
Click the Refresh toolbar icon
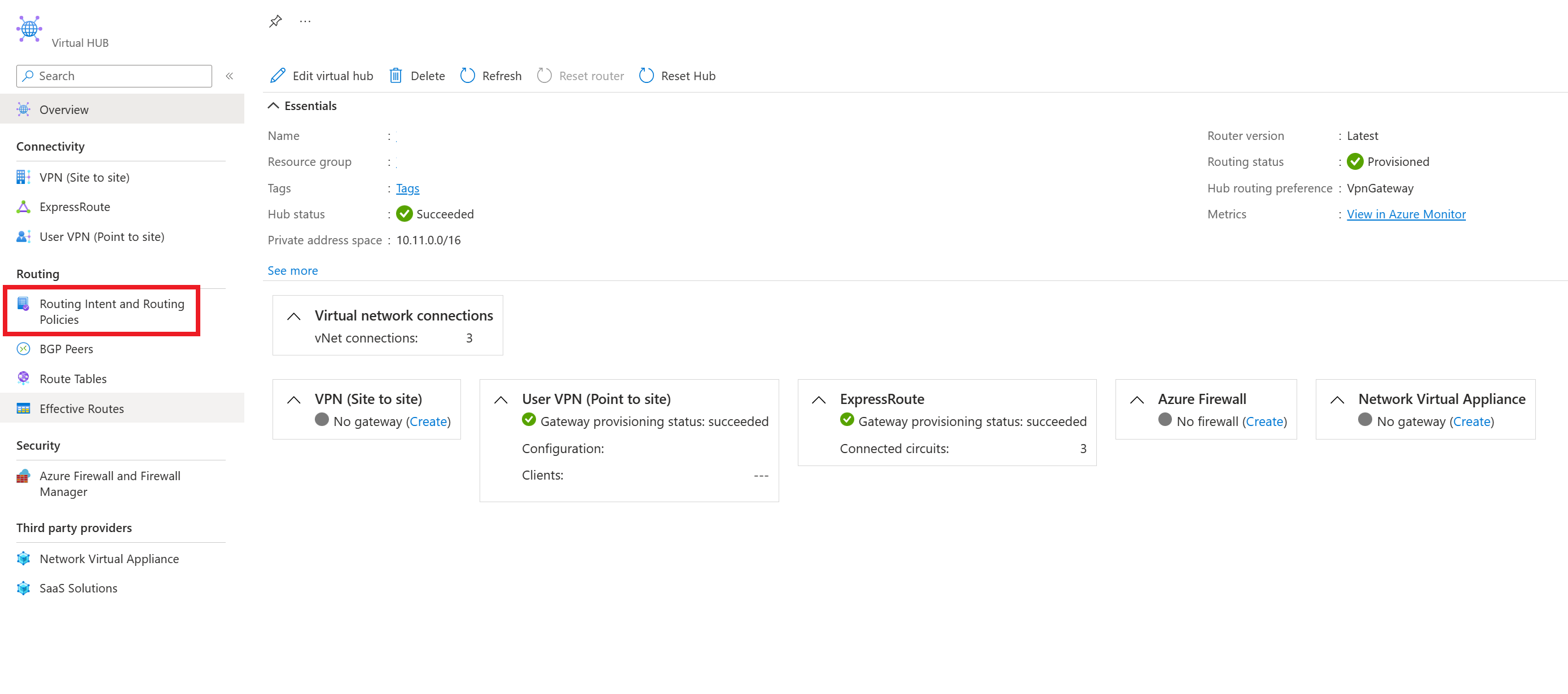tap(468, 76)
